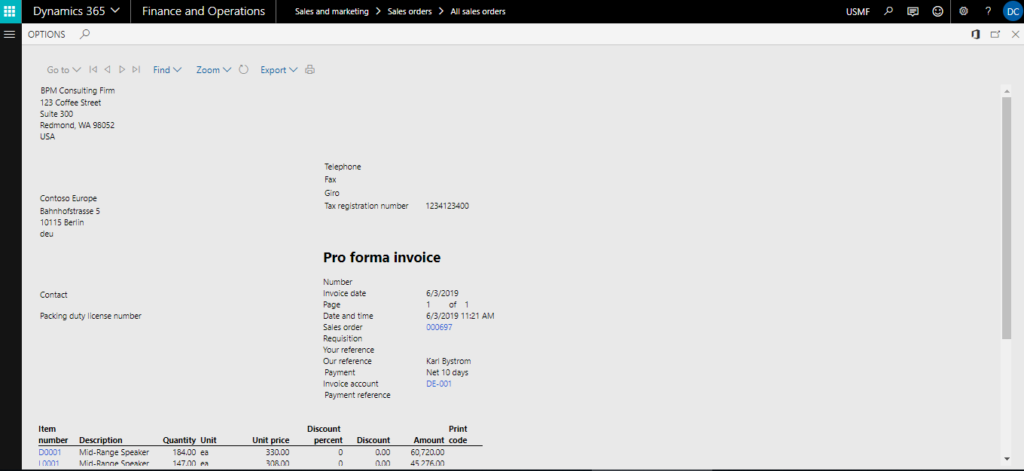Go to the previous report page
Viewport: 1024px width, 471px height.
point(107,69)
